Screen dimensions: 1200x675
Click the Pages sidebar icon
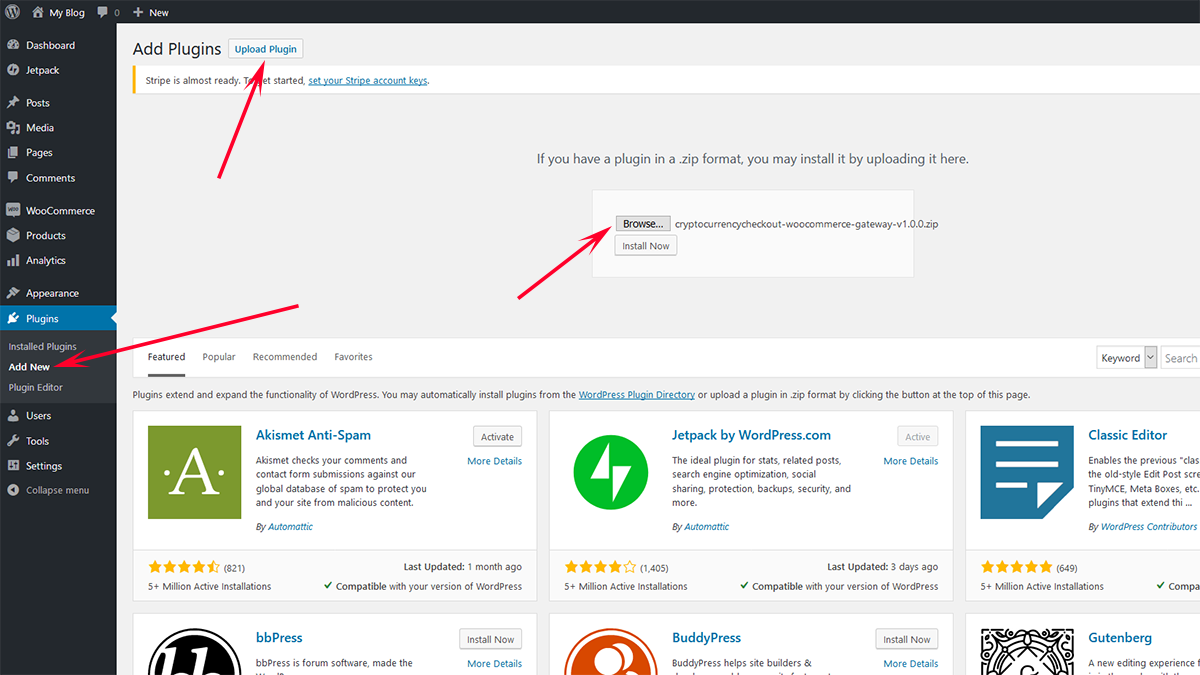coord(13,153)
